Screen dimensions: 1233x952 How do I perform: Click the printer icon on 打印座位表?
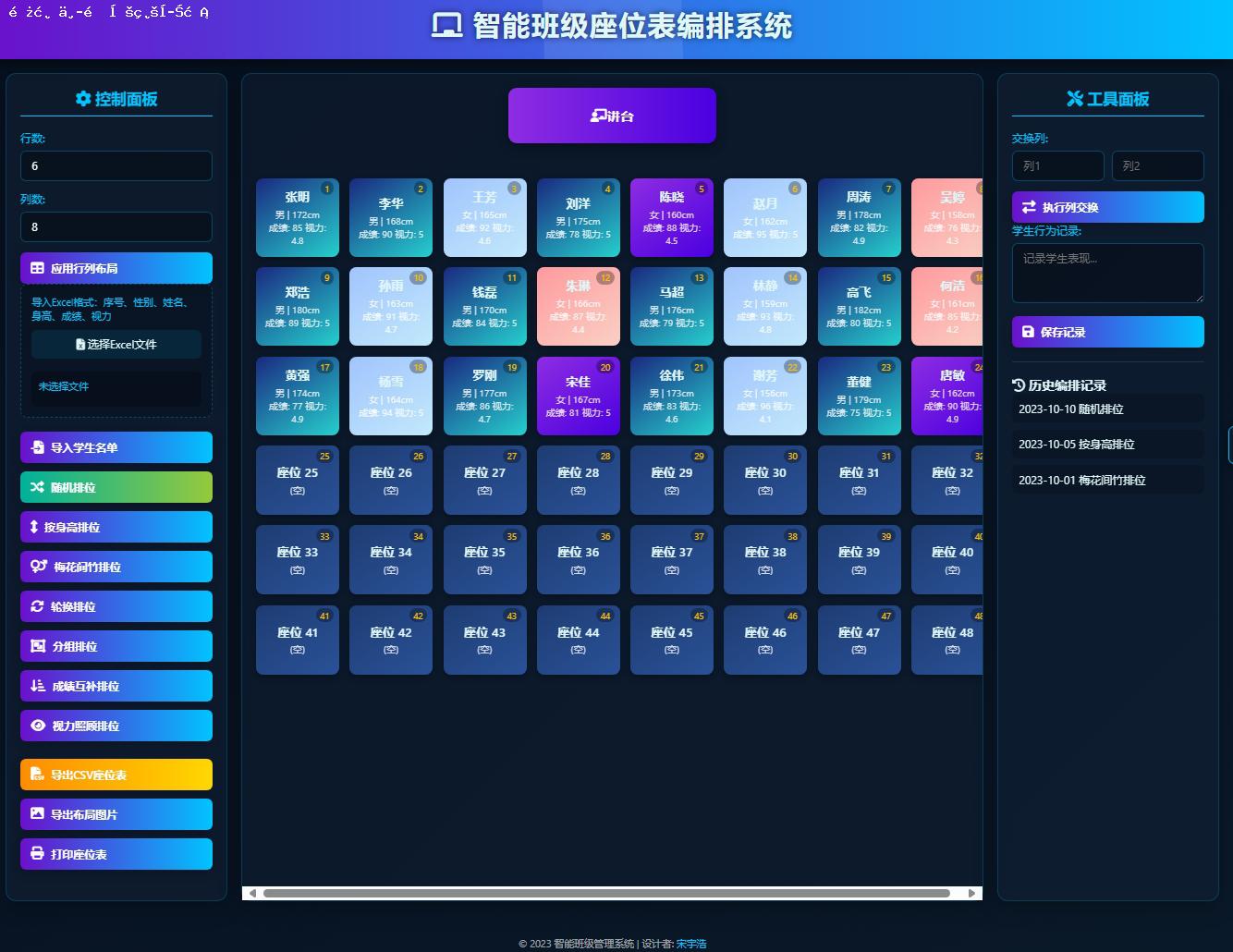point(37,854)
